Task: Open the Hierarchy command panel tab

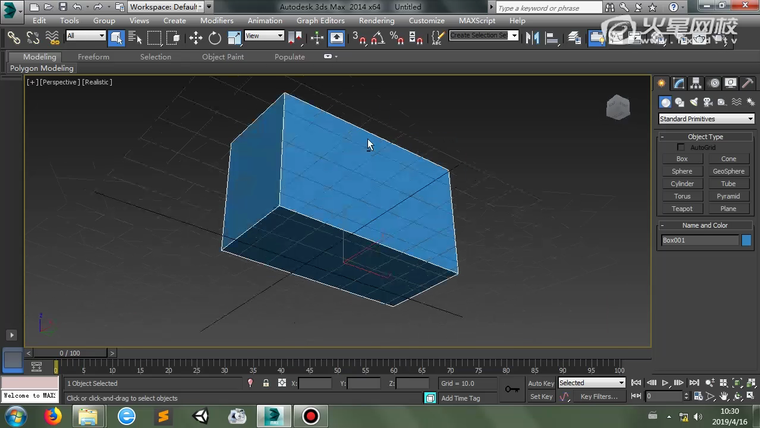Action: (x=696, y=83)
